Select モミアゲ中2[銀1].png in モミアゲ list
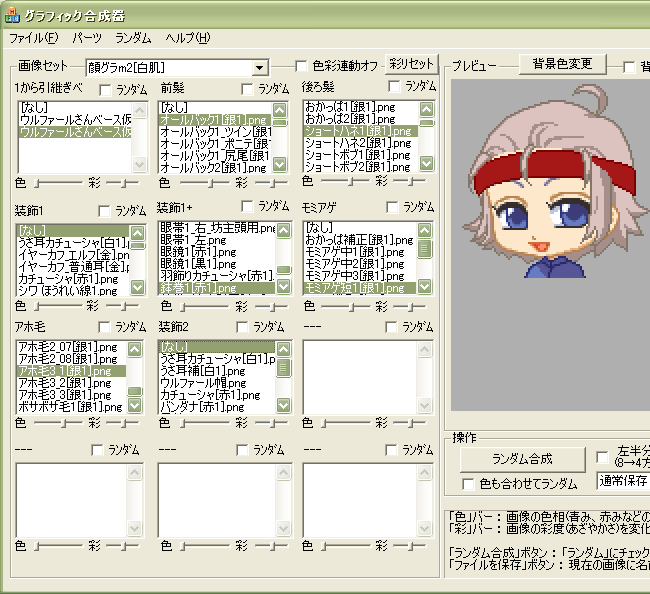The image size is (650, 594). point(360,264)
